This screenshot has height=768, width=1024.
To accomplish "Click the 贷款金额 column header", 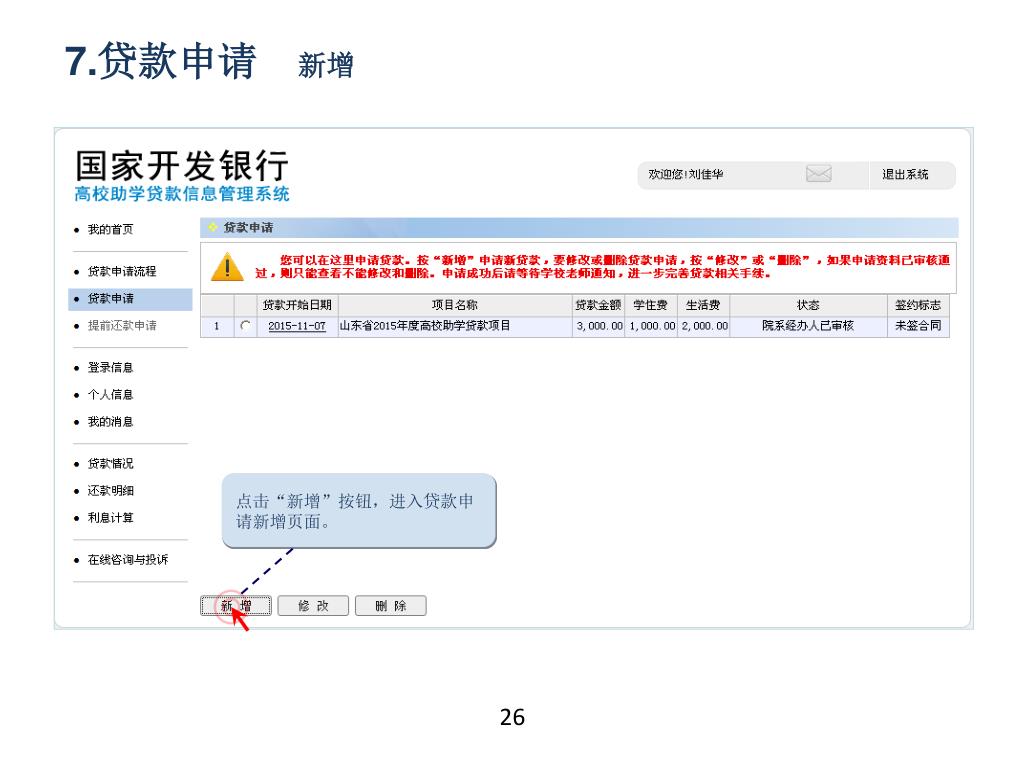I will tap(598, 305).
